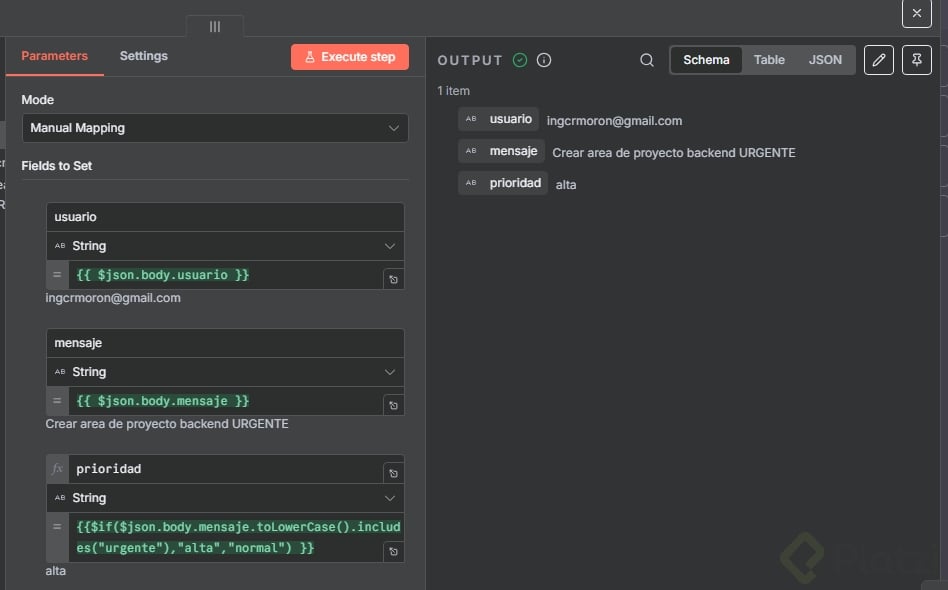Select the Parameters tab
The height and width of the screenshot is (590, 948).
coord(55,56)
